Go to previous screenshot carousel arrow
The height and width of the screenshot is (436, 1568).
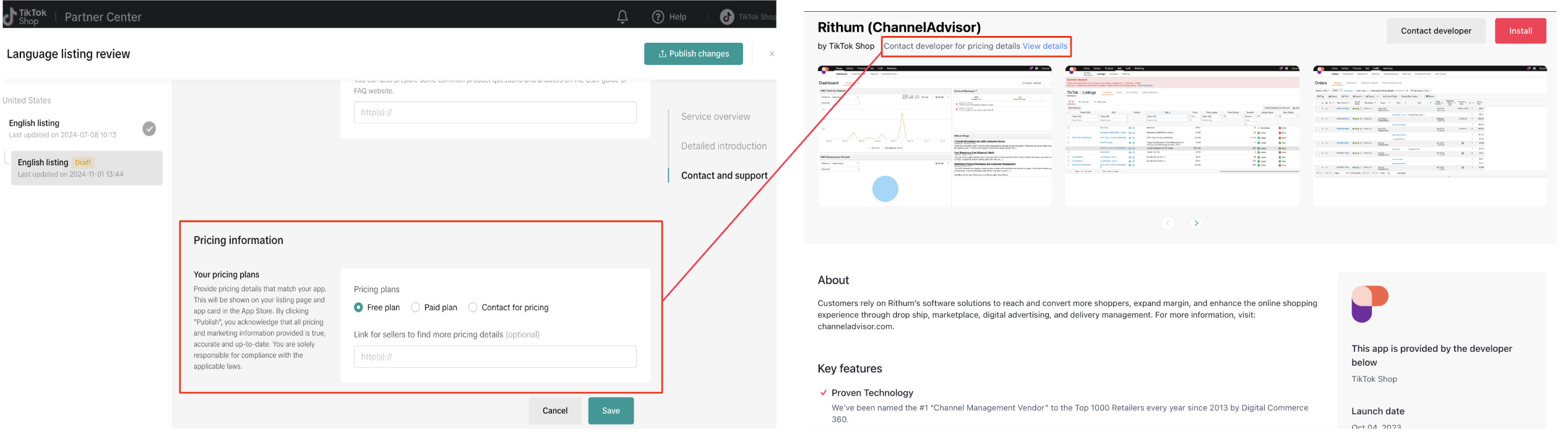point(1168,223)
